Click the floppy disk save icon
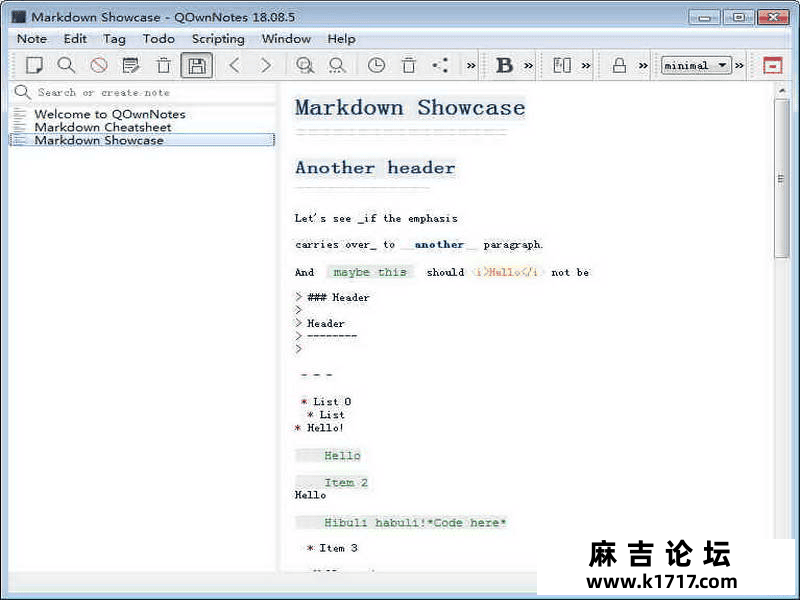Image resolution: width=800 pixels, height=600 pixels. pyautogui.click(x=196, y=65)
